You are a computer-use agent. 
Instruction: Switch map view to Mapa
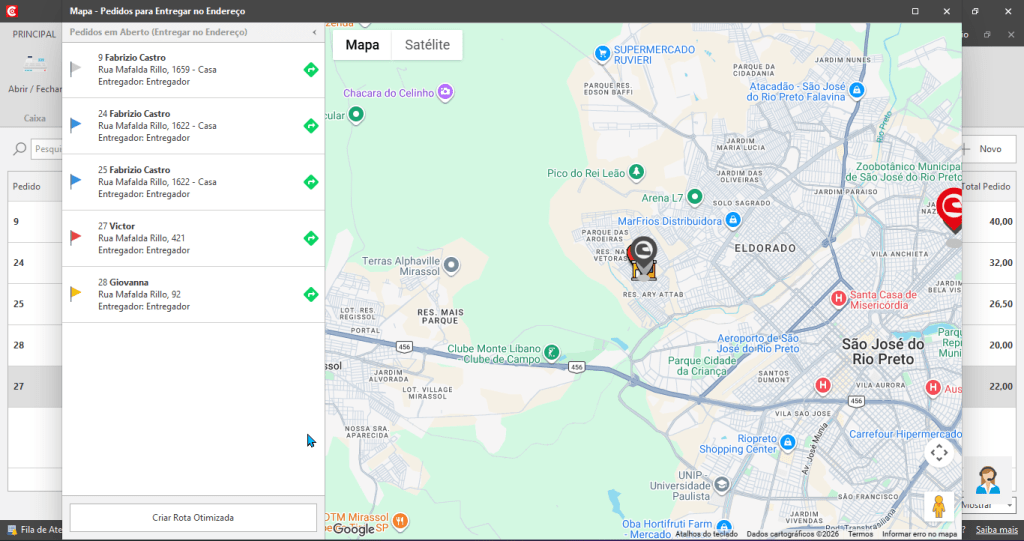[362, 44]
